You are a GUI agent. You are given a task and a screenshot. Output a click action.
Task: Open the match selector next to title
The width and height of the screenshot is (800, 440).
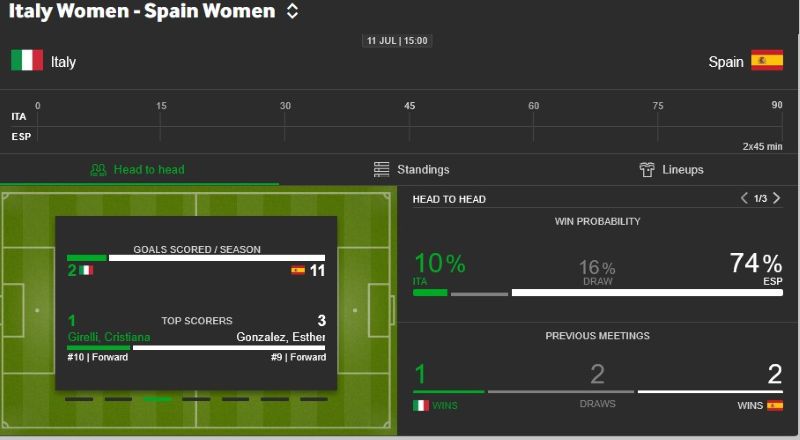tap(292, 12)
